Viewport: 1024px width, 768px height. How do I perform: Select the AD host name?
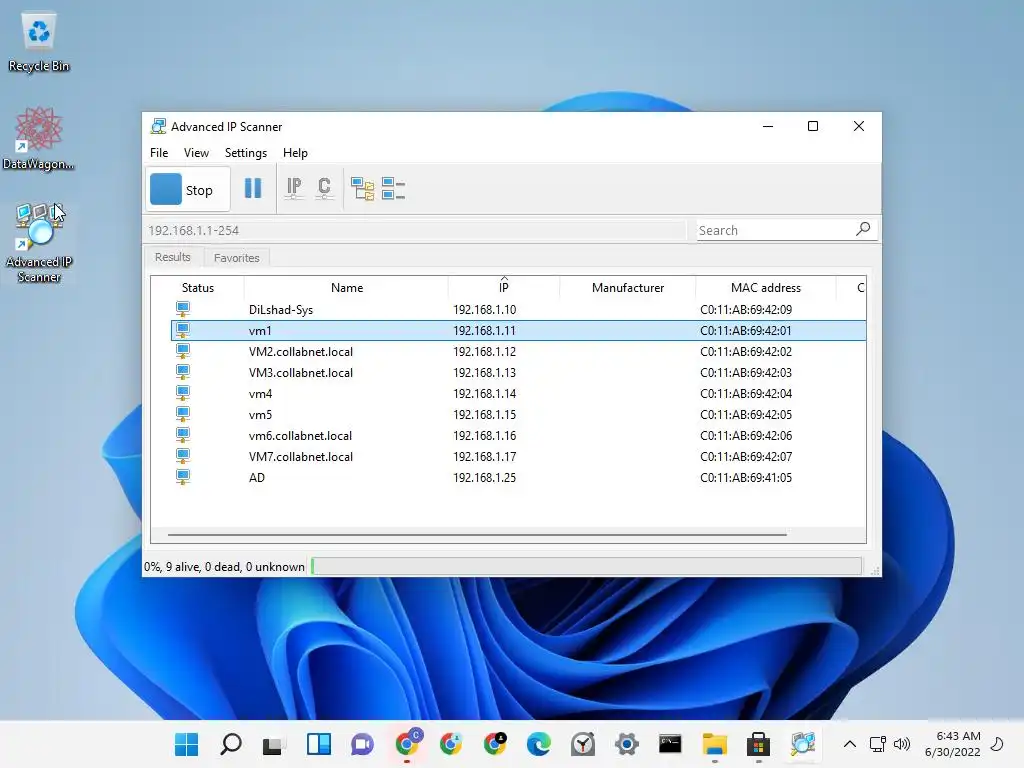(257, 477)
